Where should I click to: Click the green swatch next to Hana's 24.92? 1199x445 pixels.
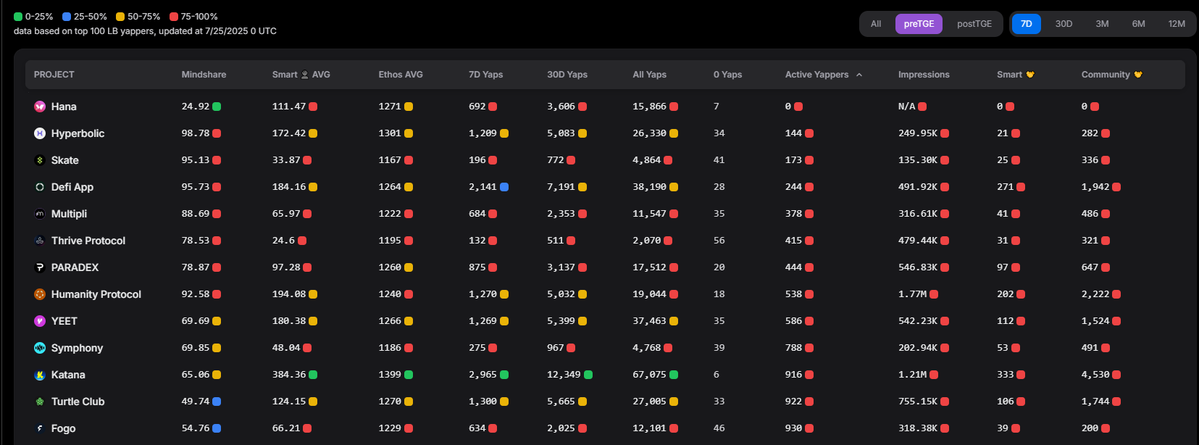pos(217,107)
